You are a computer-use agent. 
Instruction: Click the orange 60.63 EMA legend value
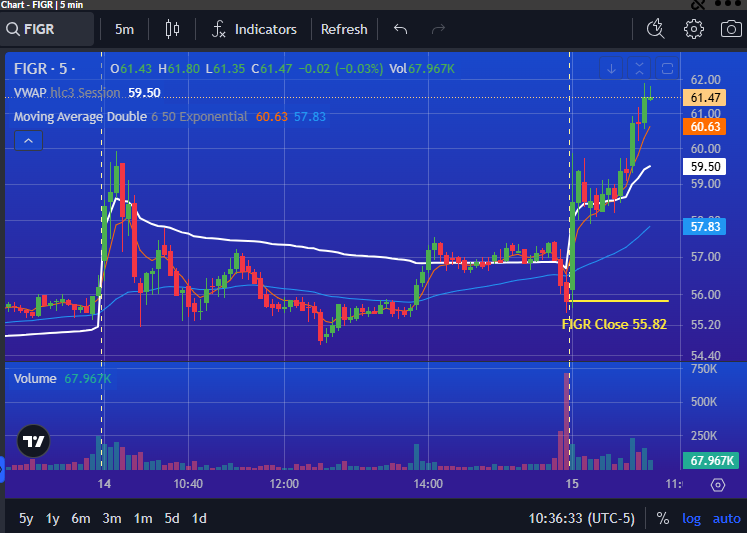[272, 117]
